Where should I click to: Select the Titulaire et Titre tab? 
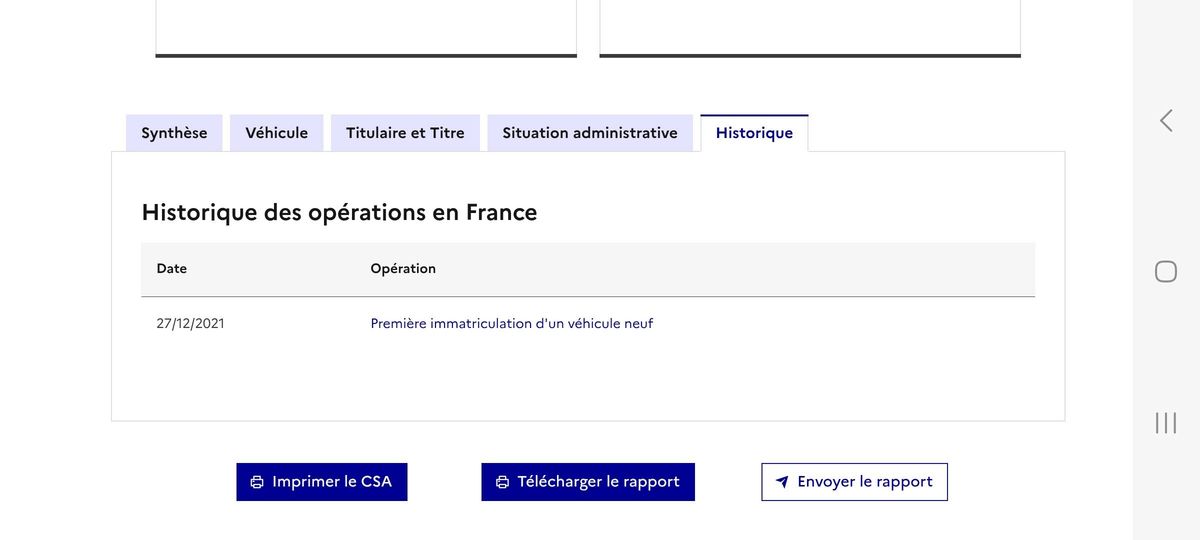405,133
